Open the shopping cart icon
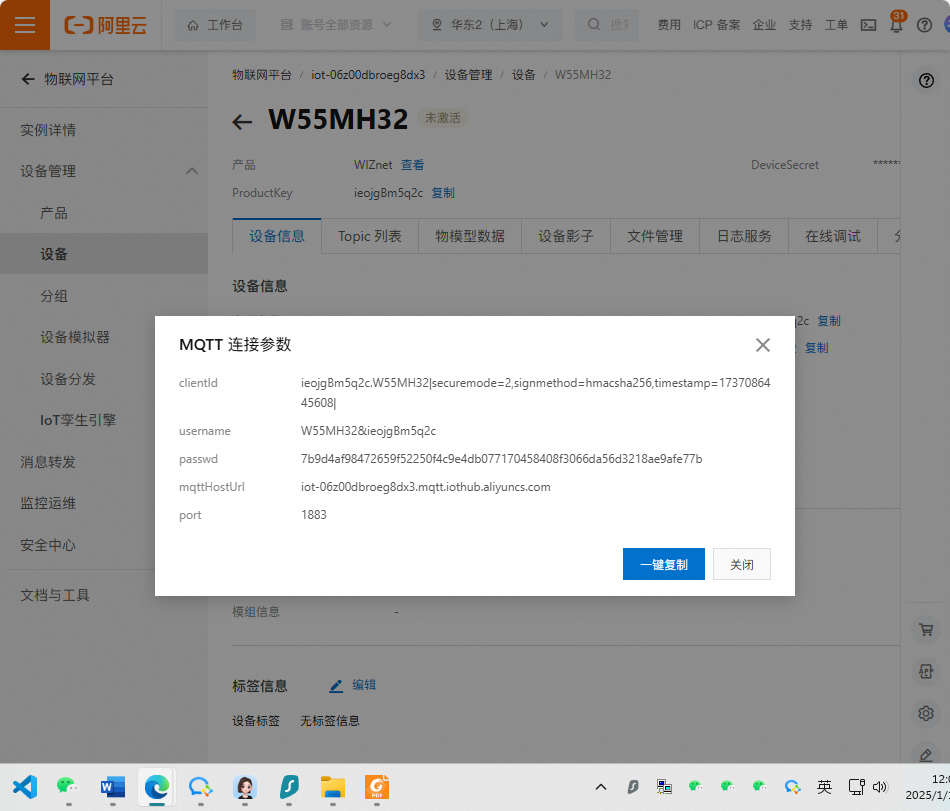The image size is (950, 811). 926,630
